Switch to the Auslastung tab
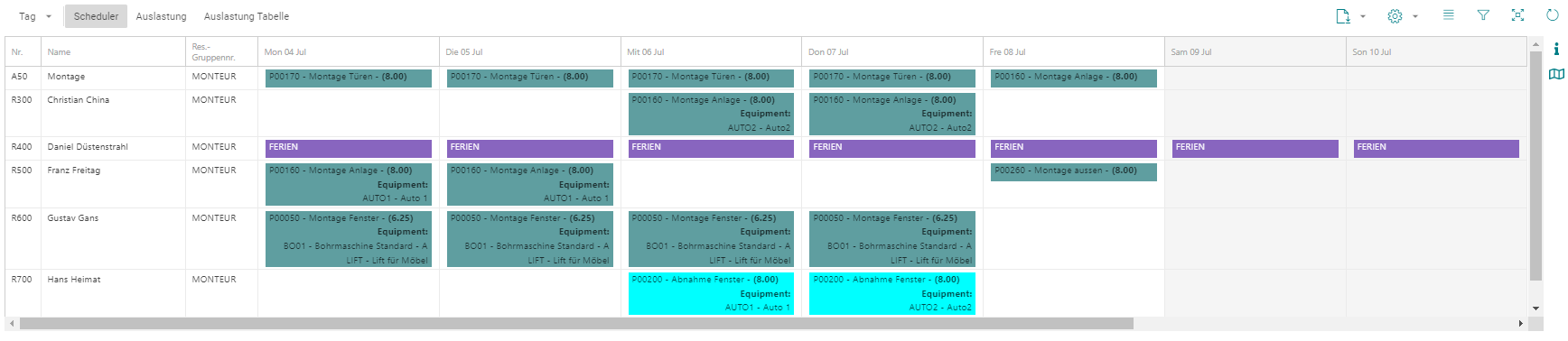 tap(161, 16)
